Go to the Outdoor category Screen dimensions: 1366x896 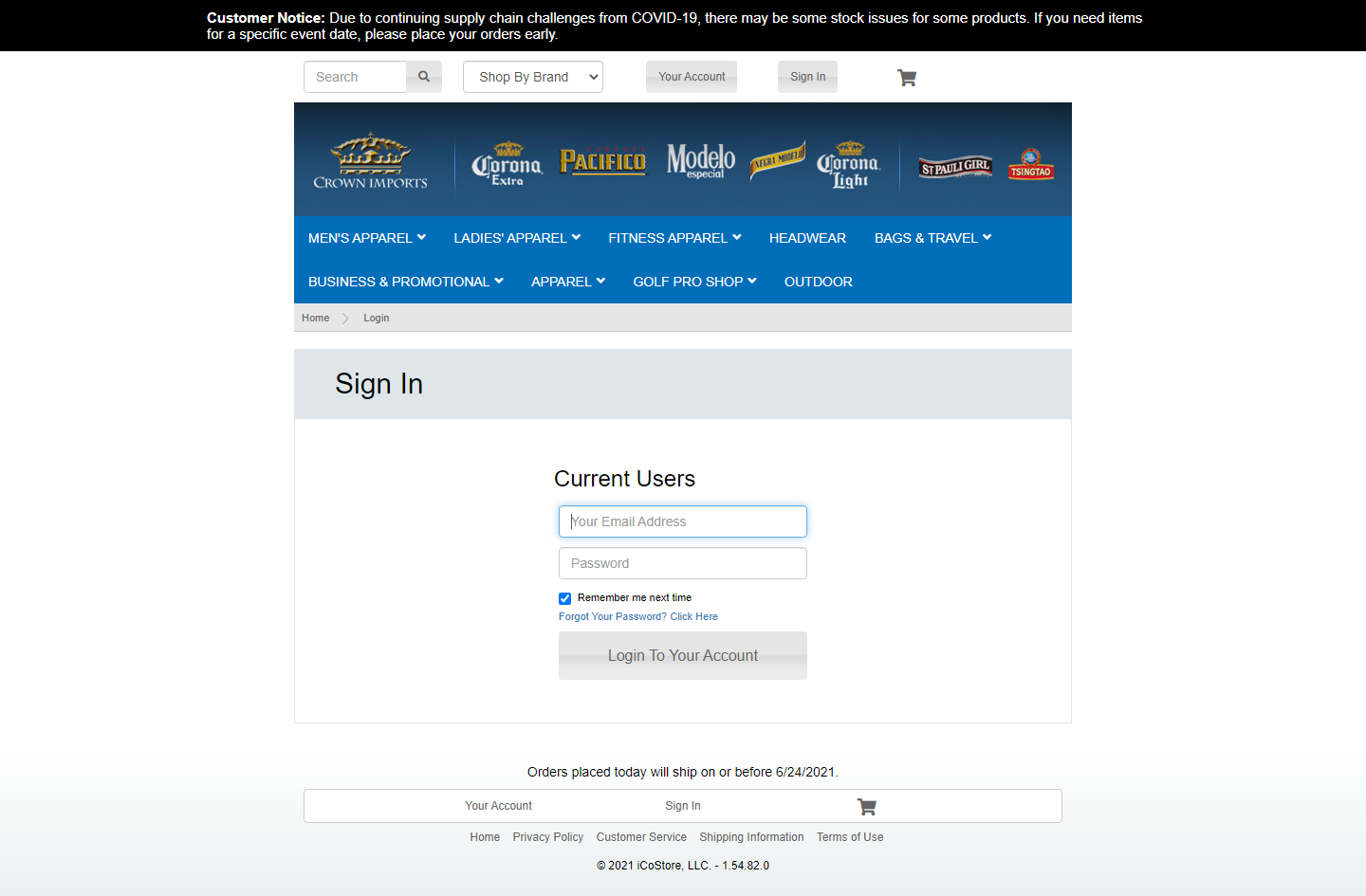coord(818,282)
